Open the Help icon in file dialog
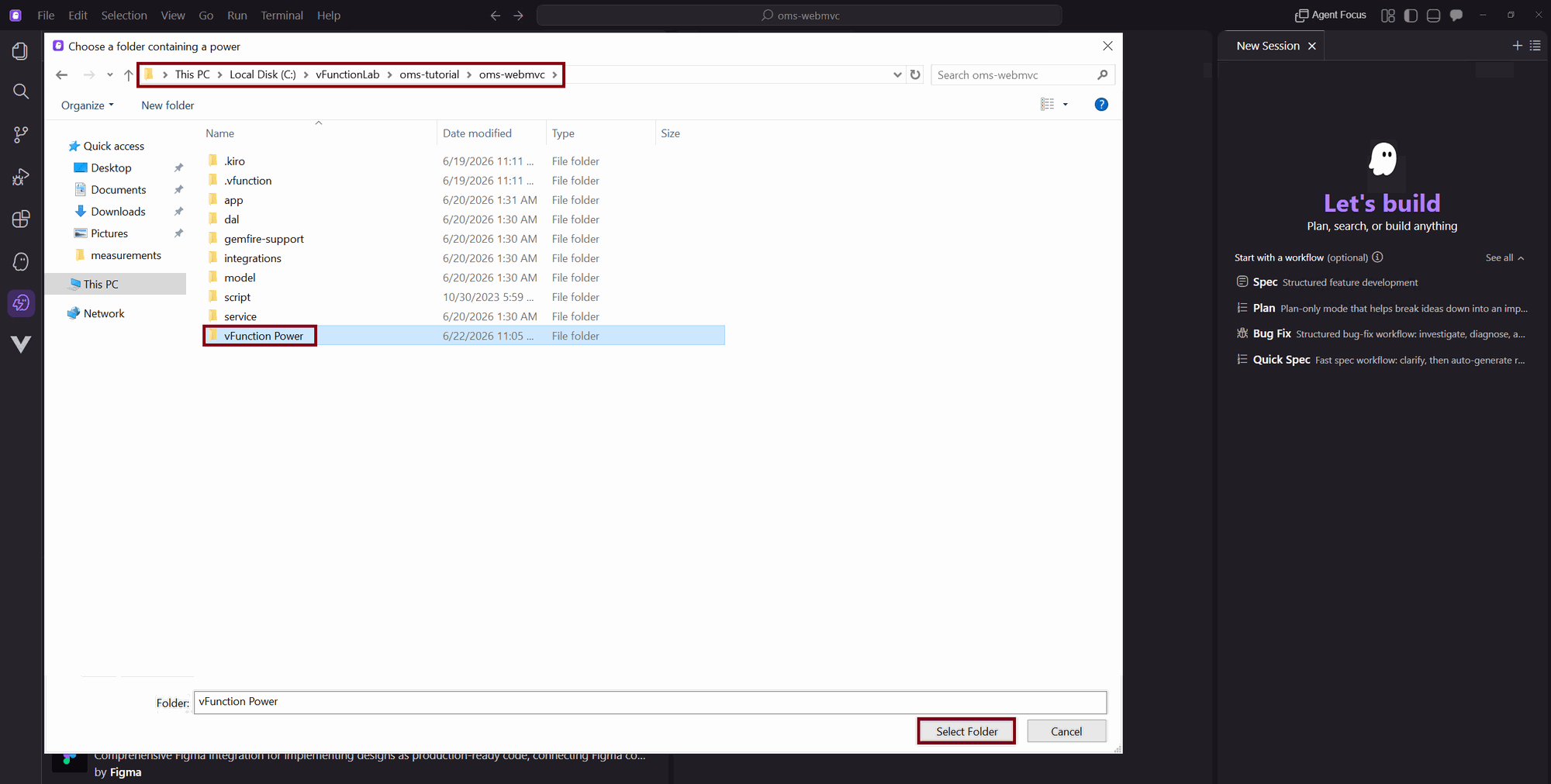Image resolution: width=1551 pixels, height=784 pixels. [1101, 105]
